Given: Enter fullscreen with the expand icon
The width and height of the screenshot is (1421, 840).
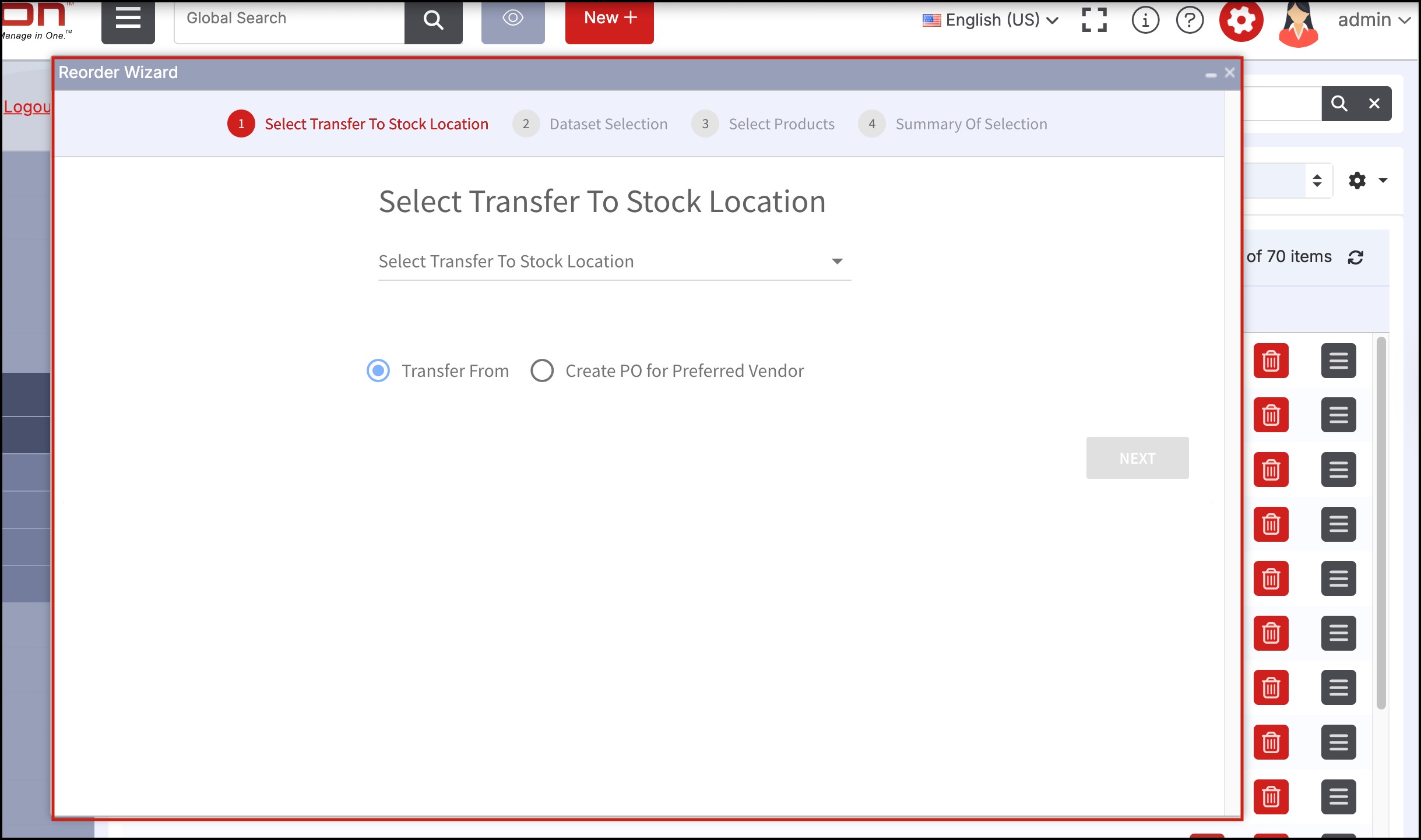Looking at the screenshot, I should tap(1094, 20).
